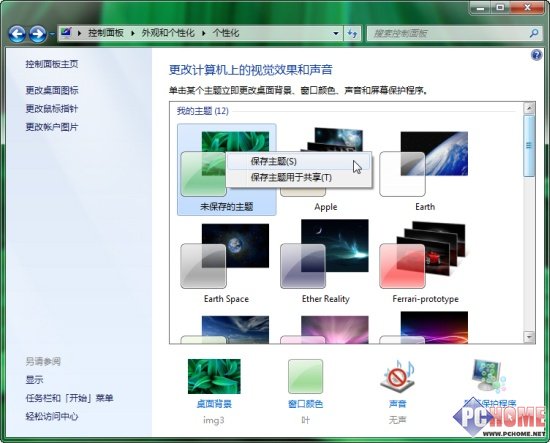Expand arrow after 外观和个性化 breadcrumb
The image size is (550, 443).
click(x=203, y=33)
